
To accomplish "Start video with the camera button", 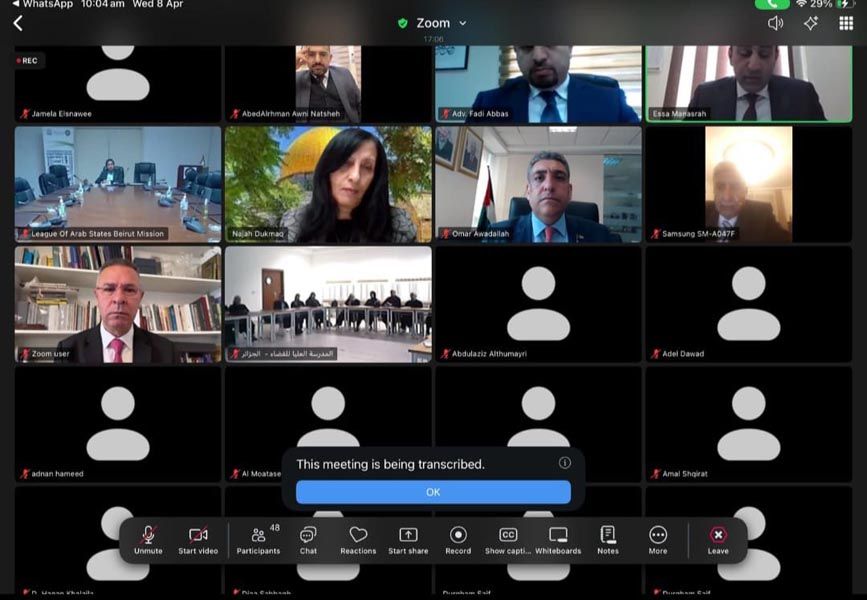I will tap(198, 540).
